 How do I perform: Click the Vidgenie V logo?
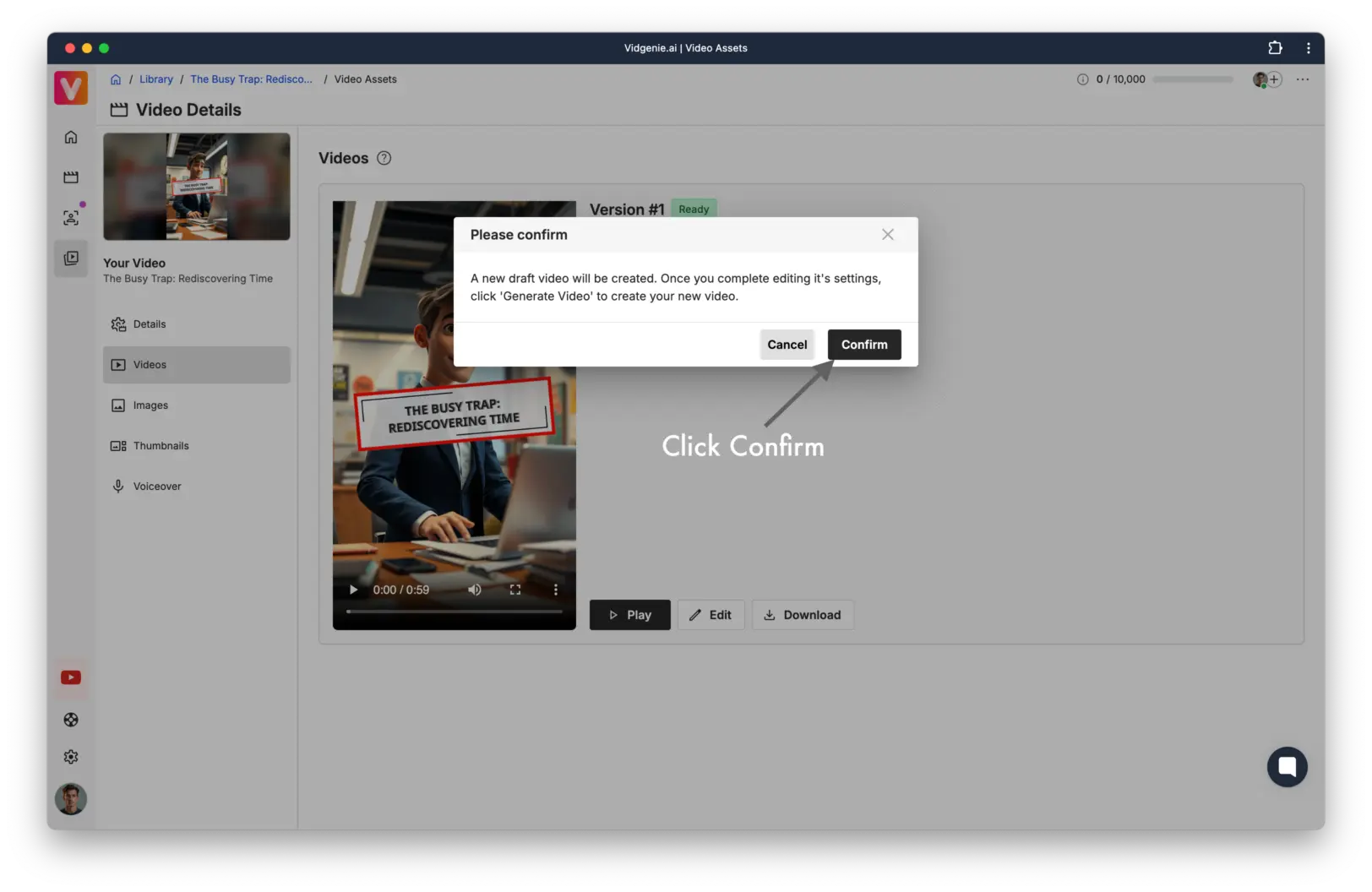point(71,88)
